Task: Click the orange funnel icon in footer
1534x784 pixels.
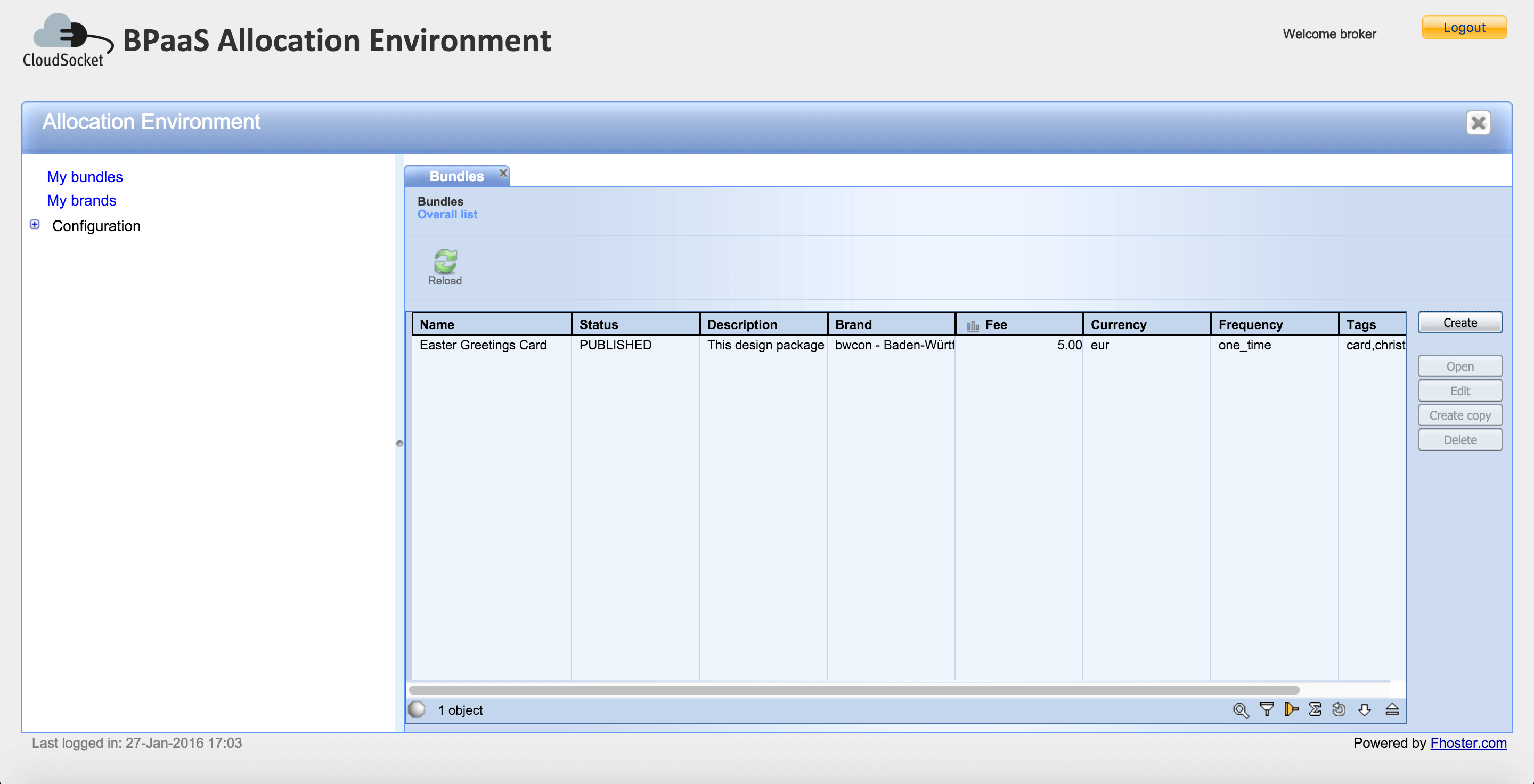Action: pyautogui.click(x=1291, y=709)
